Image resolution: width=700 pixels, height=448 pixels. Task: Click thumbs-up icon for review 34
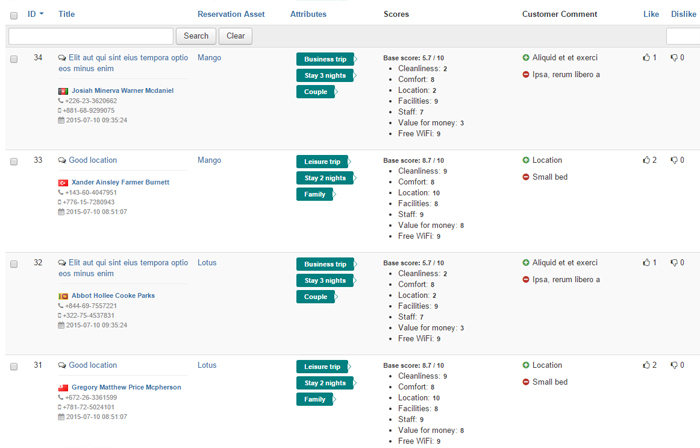(646, 58)
